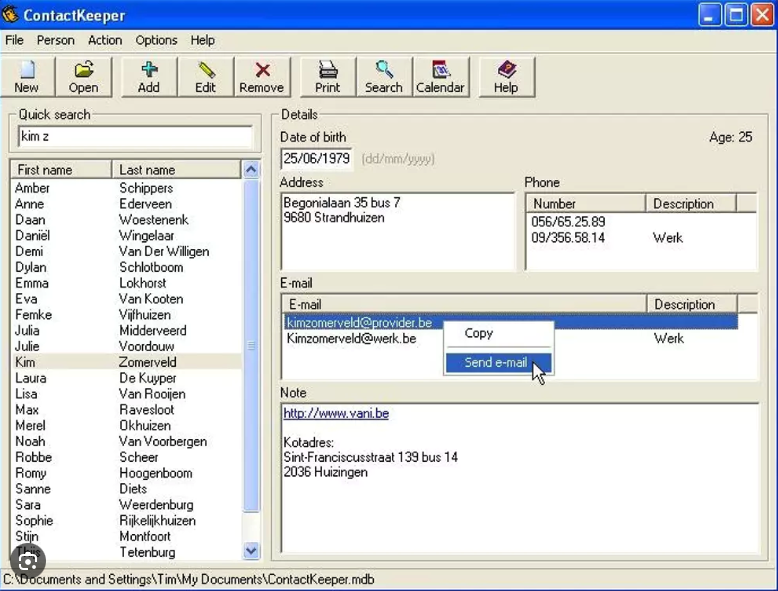Select contact Sophie Rijkelijkhuizen
778x591 pixels.
pos(127,521)
